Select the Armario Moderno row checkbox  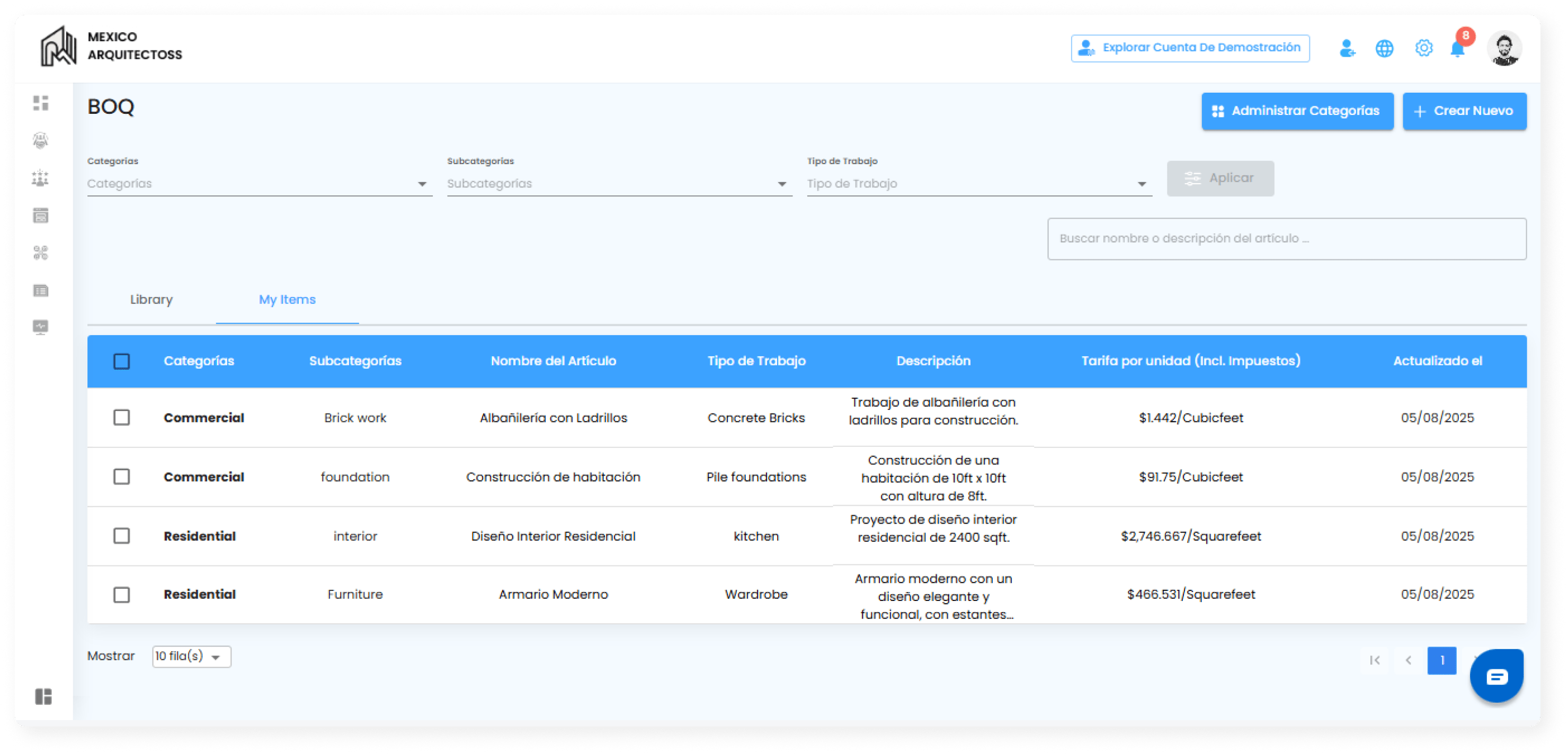tap(122, 595)
